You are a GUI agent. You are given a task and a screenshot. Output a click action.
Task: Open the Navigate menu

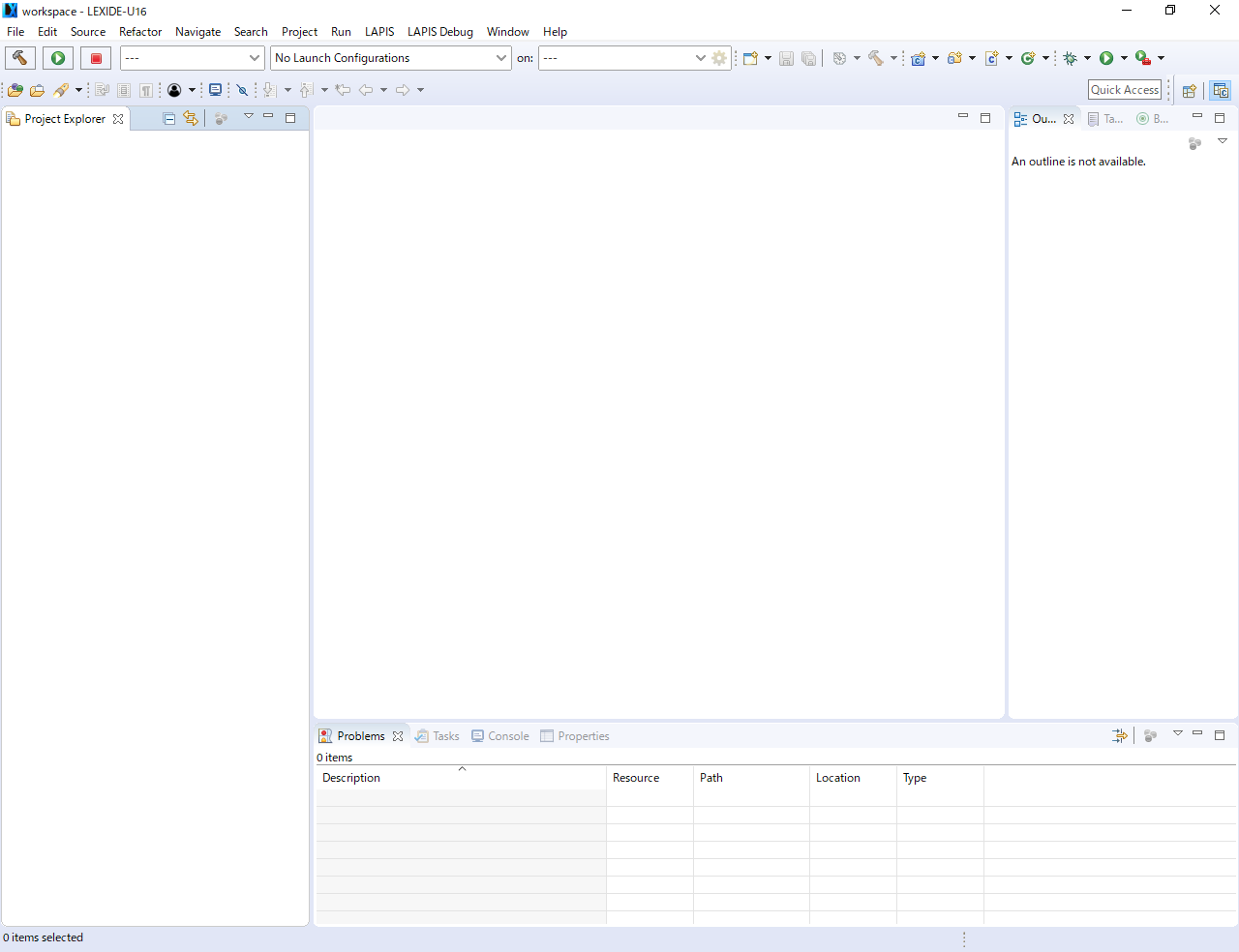coord(197,32)
